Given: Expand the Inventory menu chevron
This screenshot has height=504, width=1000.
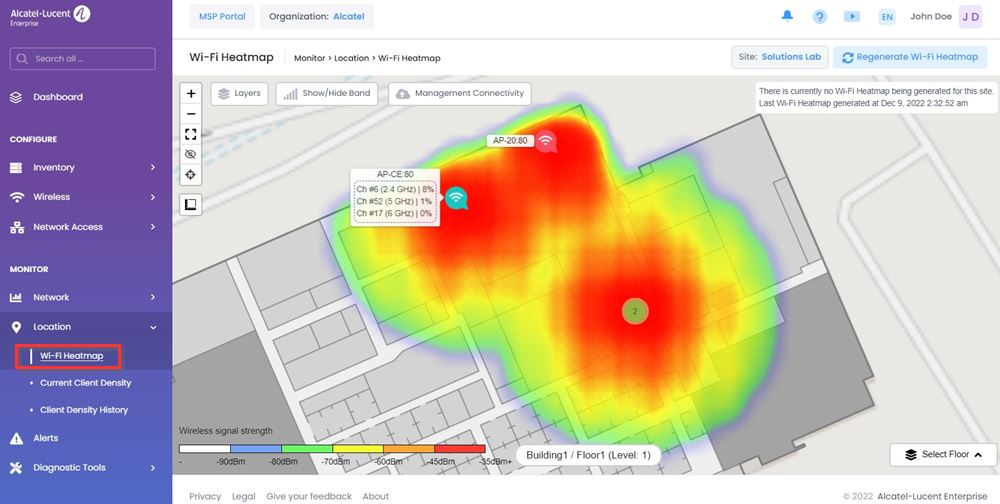Looking at the screenshot, I should pyautogui.click(x=152, y=167).
